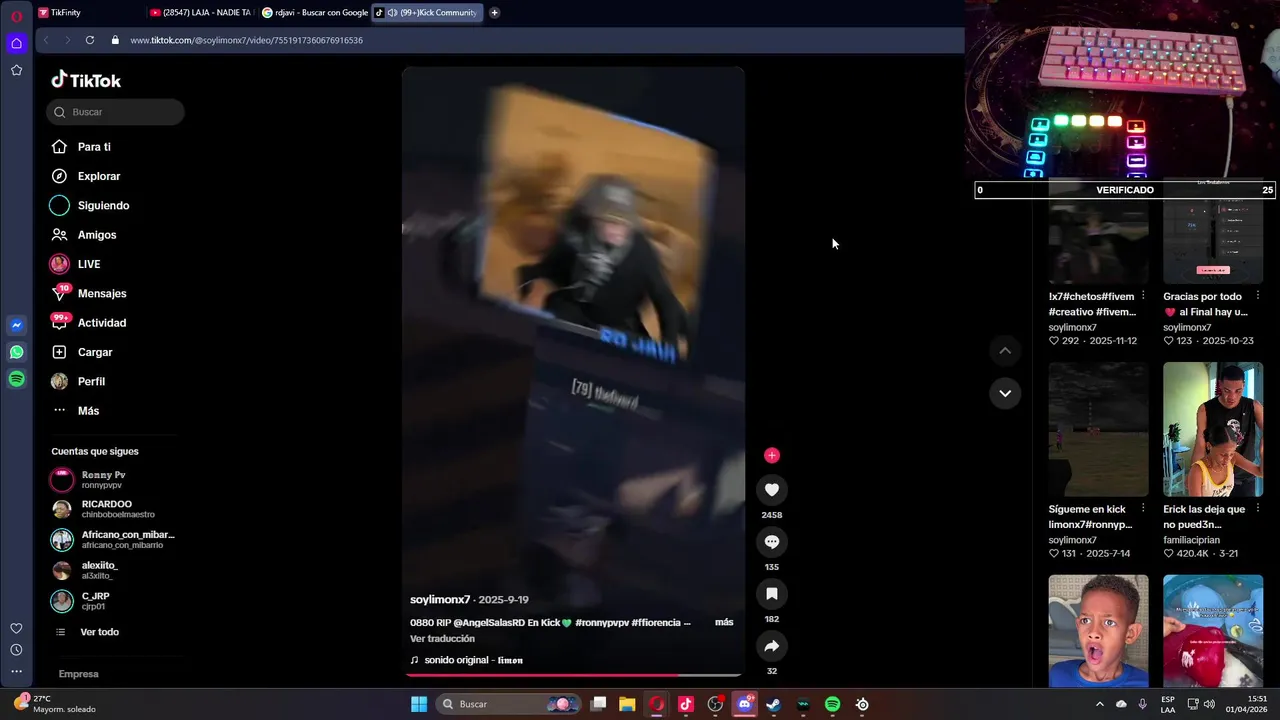The width and height of the screenshot is (1280, 720).
Task: Bookmark the video with the save icon
Action: click(x=771, y=593)
